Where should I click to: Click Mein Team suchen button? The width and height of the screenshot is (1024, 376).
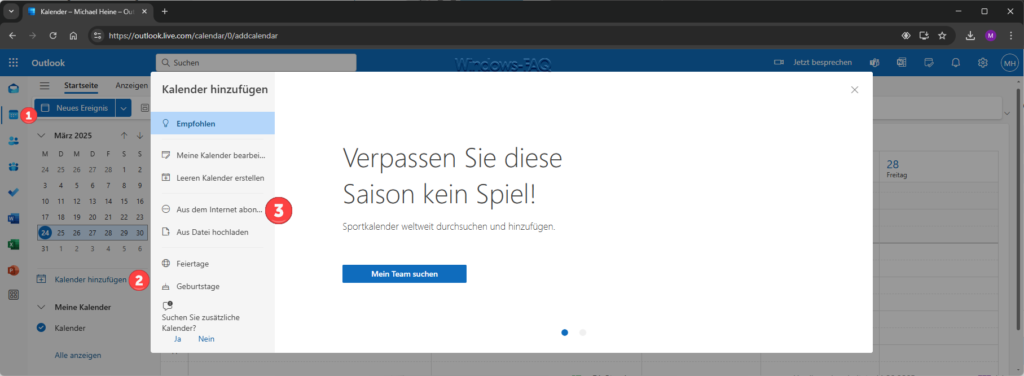pyautogui.click(x=404, y=274)
